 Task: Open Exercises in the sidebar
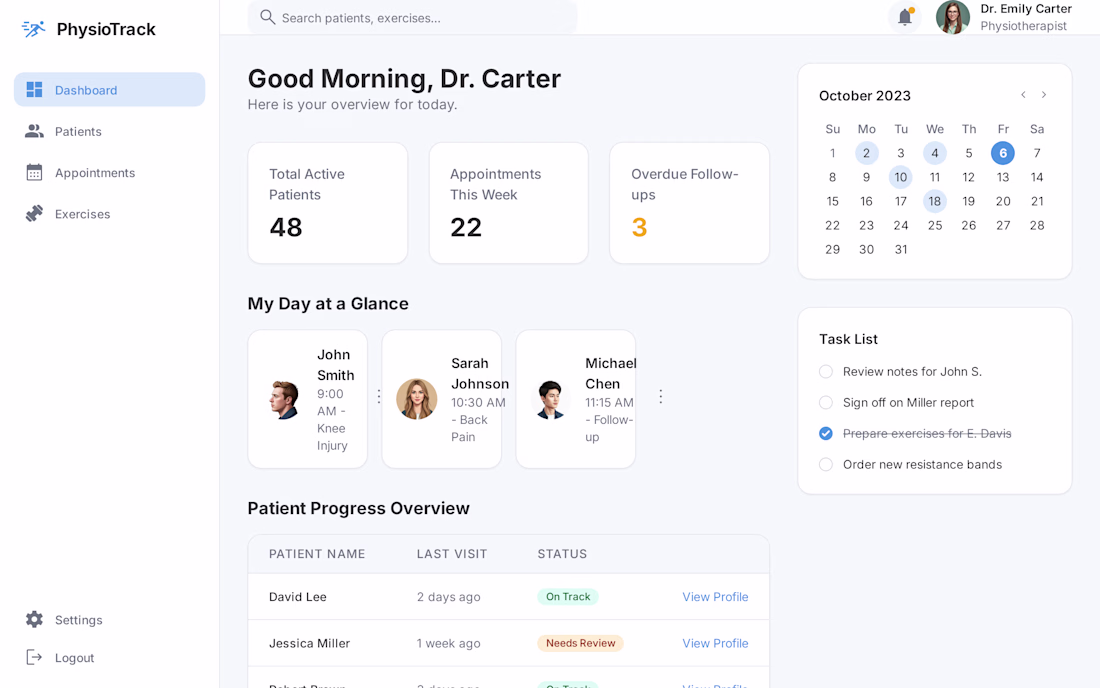click(109, 214)
